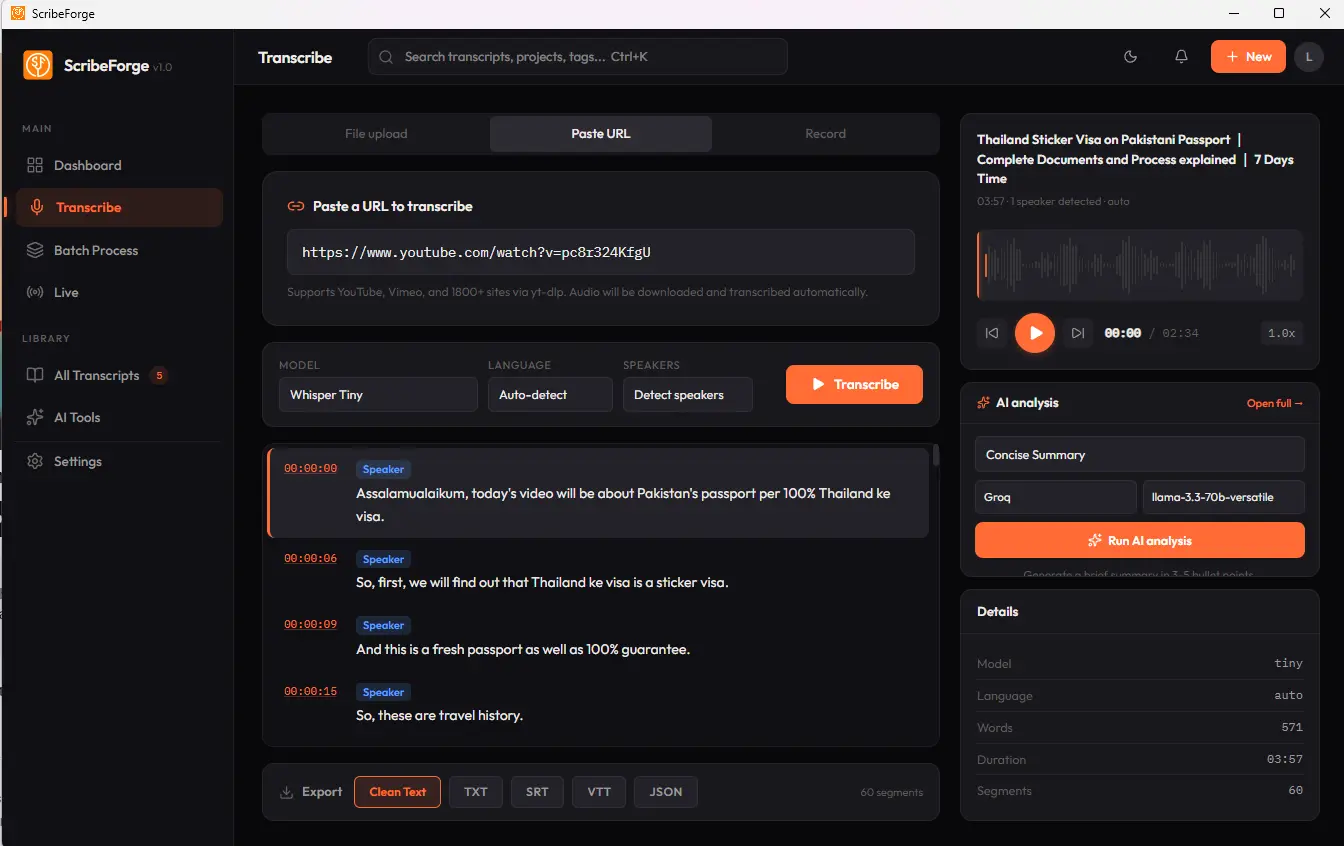Skip to previous track in player
The width and height of the screenshot is (1344, 846).
pos(992,333)
